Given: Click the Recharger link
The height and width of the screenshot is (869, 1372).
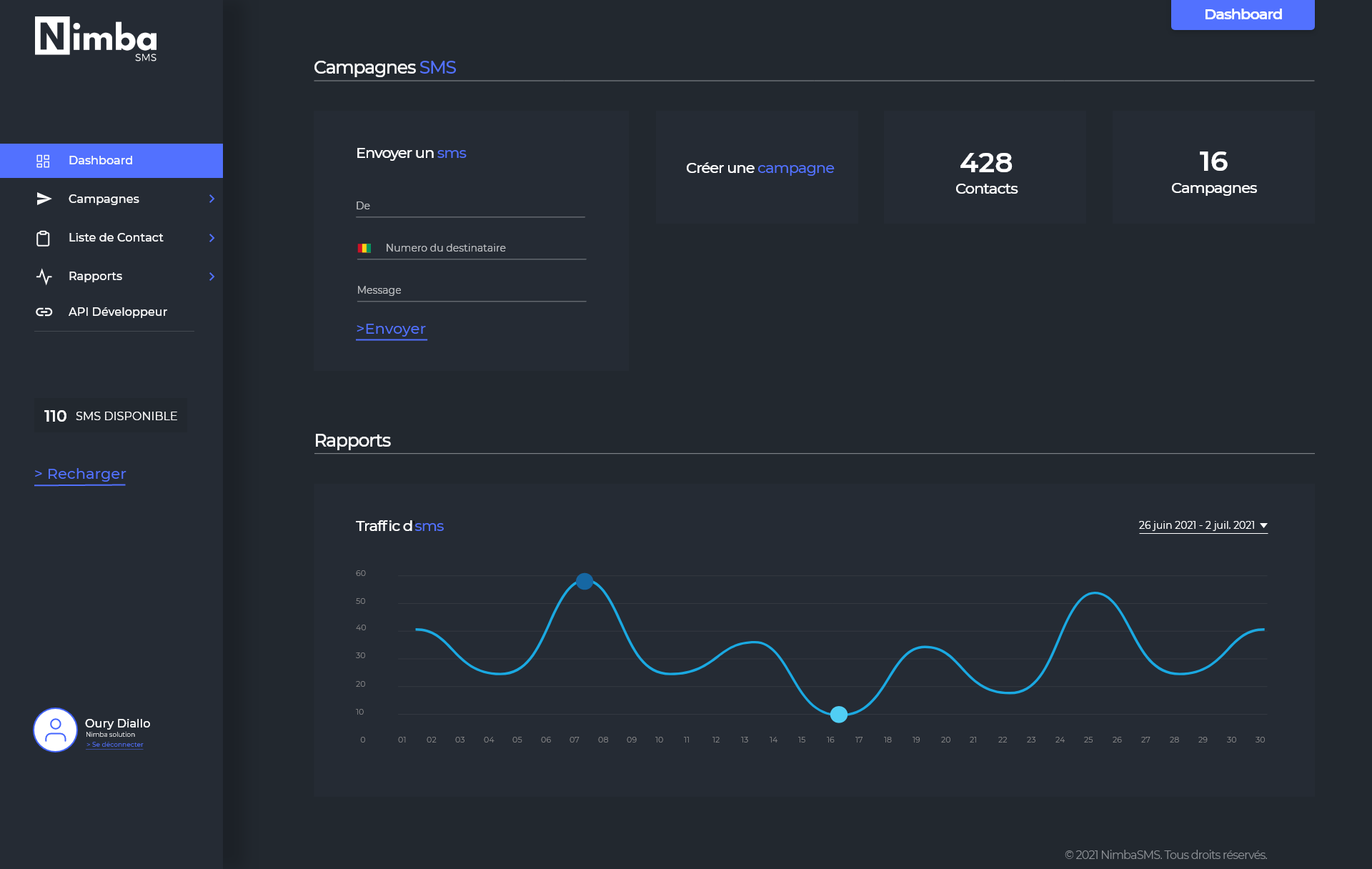Looking at the screenshot, I should click(80, 474).
